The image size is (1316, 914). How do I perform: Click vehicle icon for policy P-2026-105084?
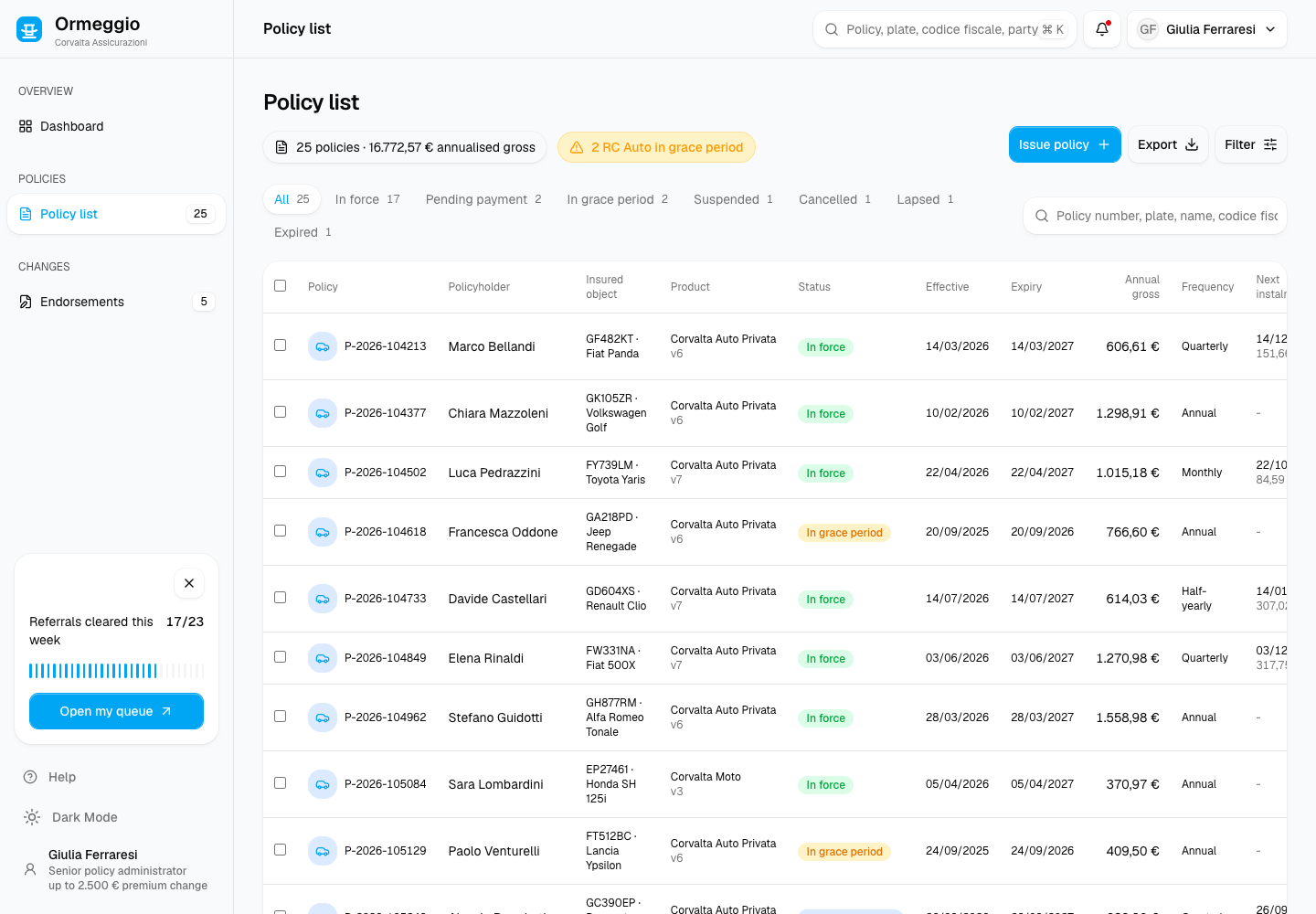click(323, 784)
